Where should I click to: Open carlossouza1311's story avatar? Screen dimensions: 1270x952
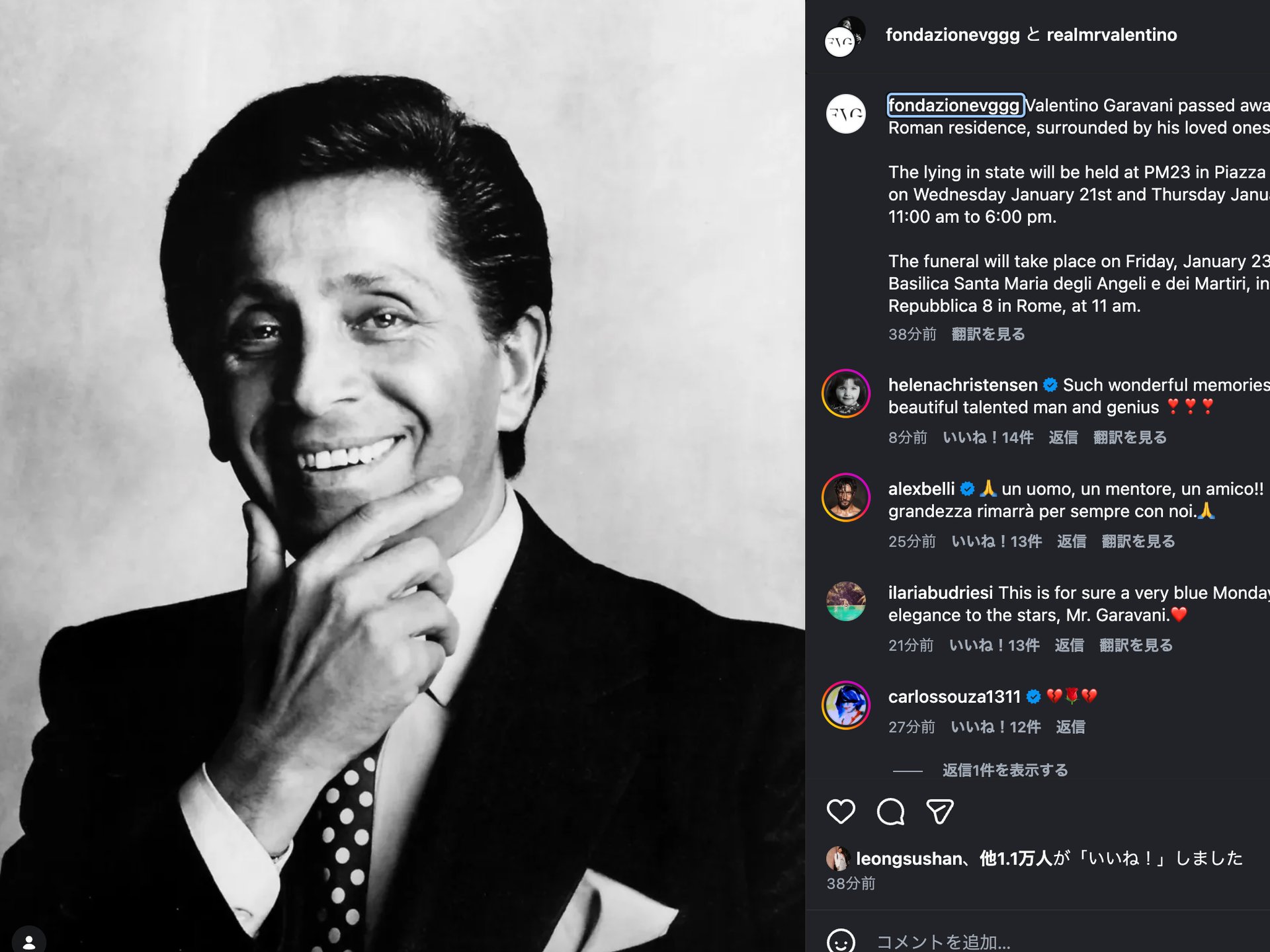(x=846, y=705)
